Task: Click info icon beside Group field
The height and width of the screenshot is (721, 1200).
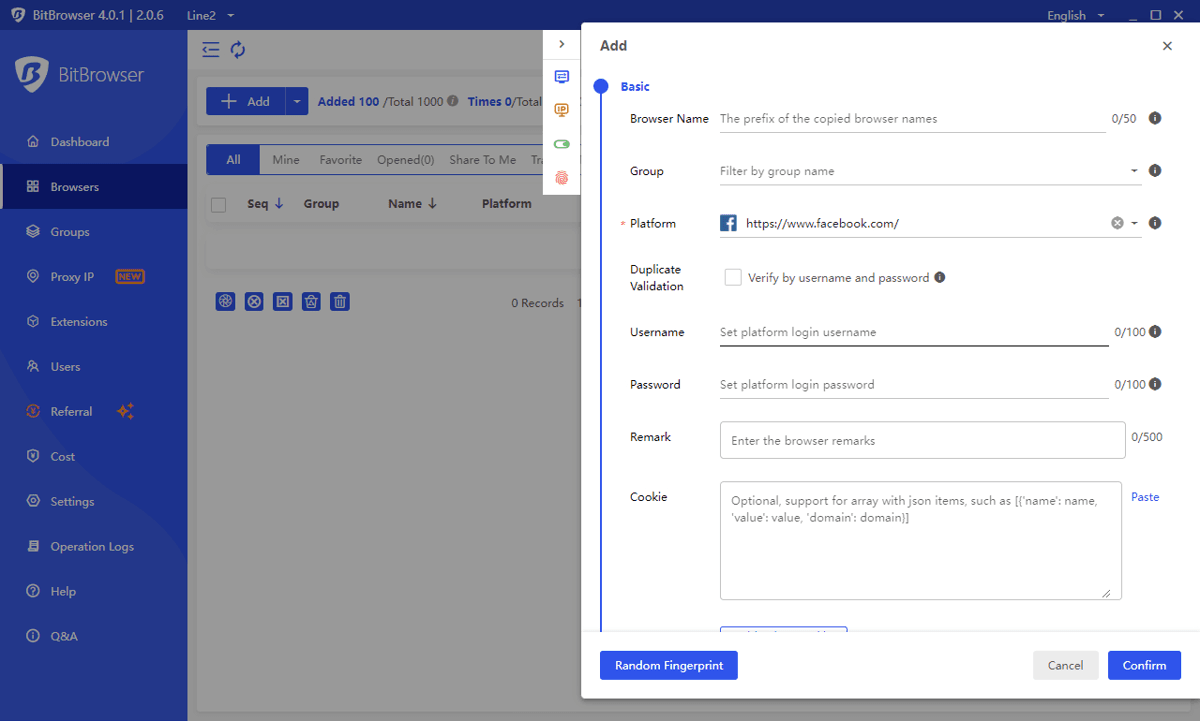Action: pos(1155,171)
